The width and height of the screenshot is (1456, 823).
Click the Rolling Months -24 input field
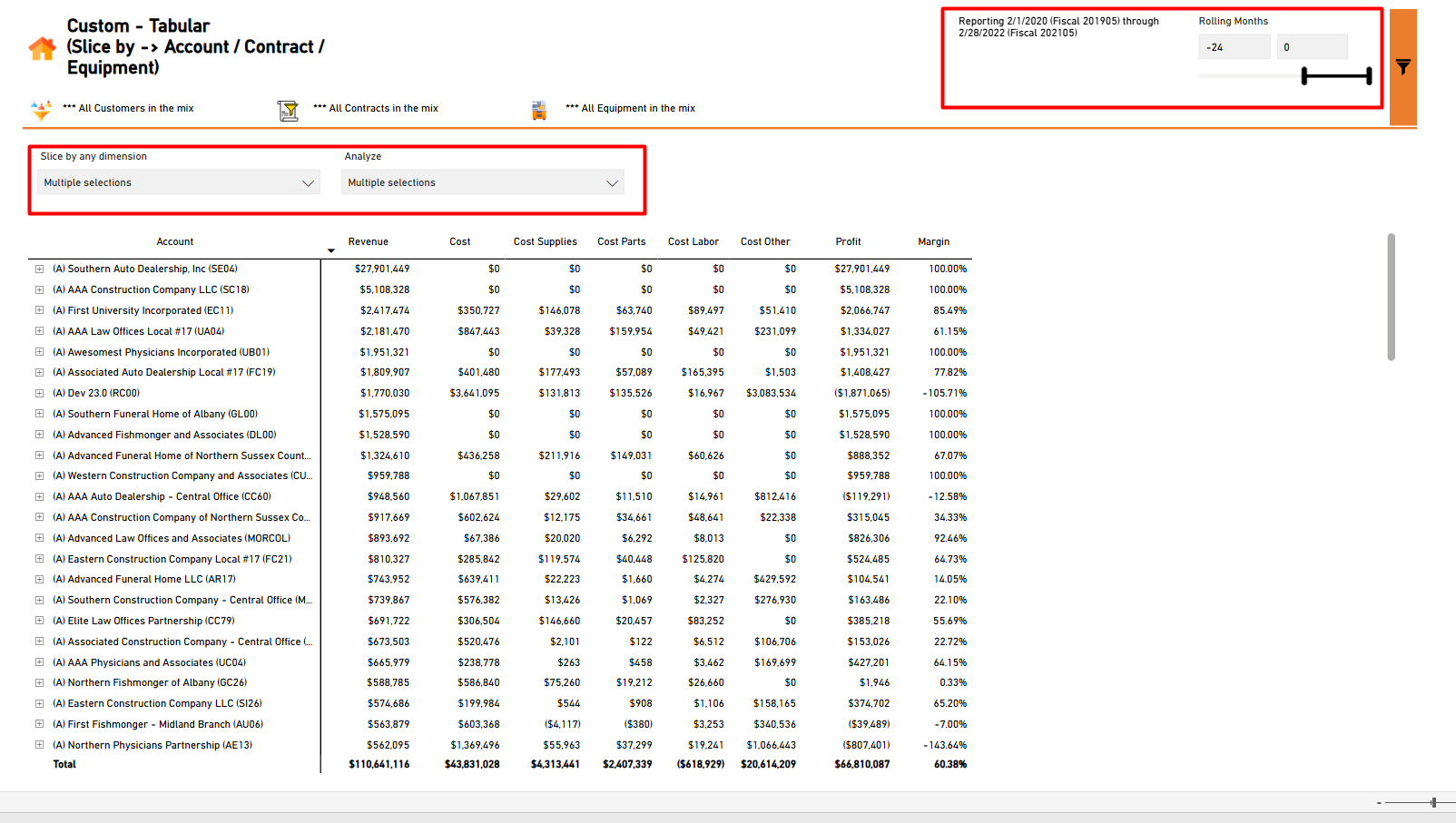tap(1234, 47)
